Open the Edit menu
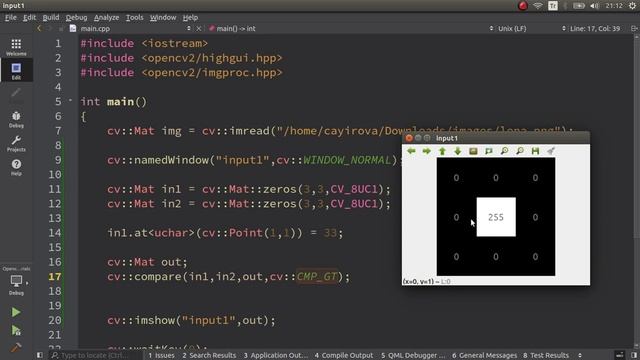The width and height of the screenshot is (640, 360). pyautogui.click(x=29, y=18)
